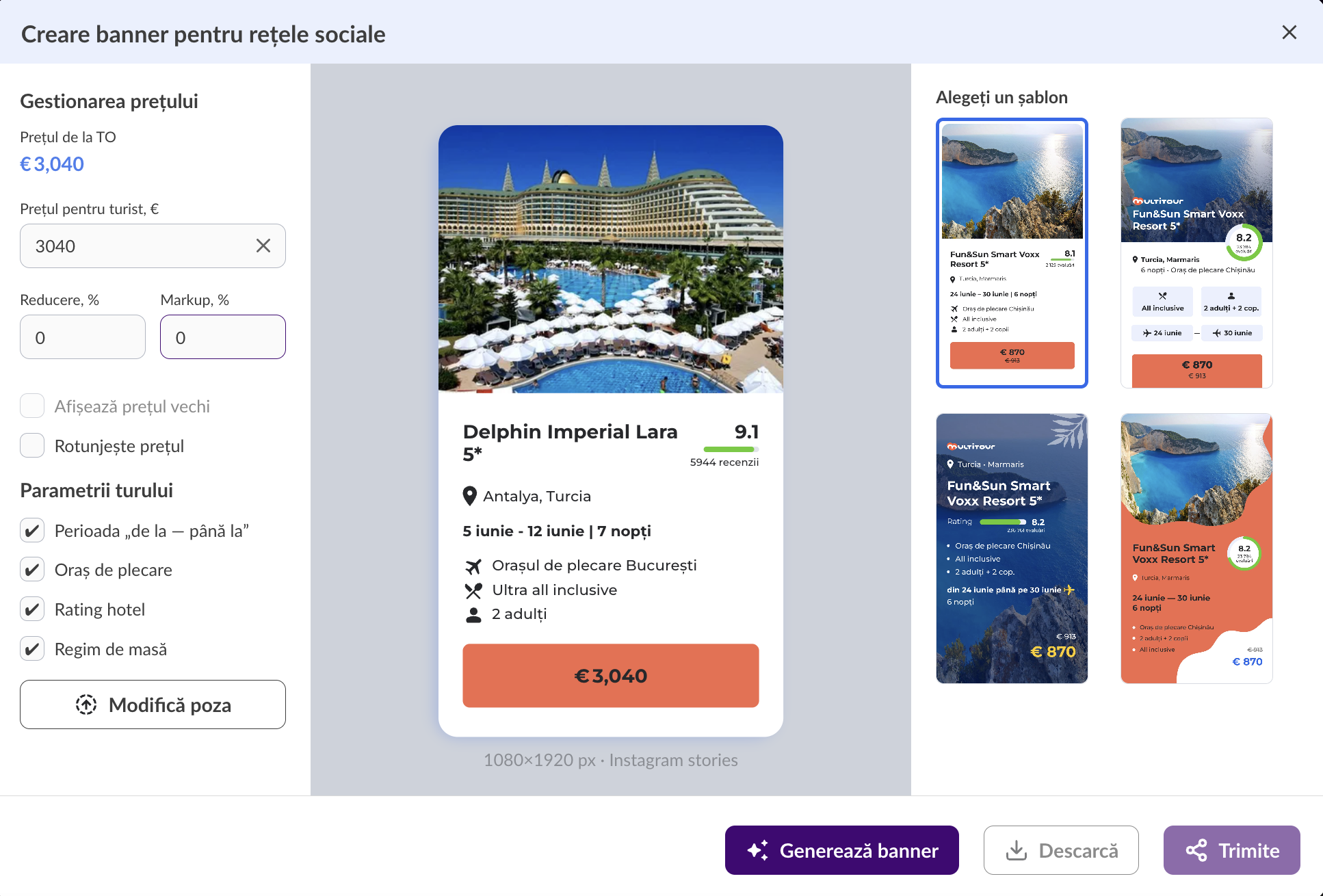Click the Delphin Imperial Lara 5* title
The height and width of the screenshot is (896, 1323).
pos(571,443)
